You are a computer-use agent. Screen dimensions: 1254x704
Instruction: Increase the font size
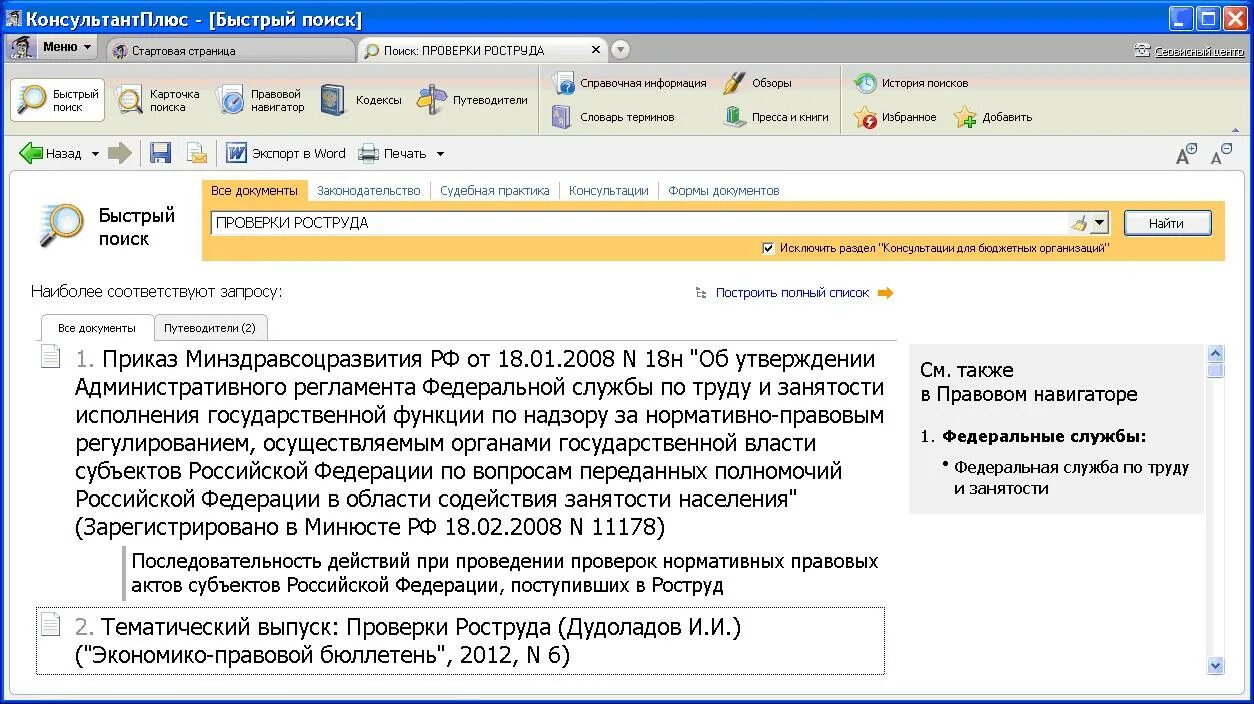tap(1186, 154)
